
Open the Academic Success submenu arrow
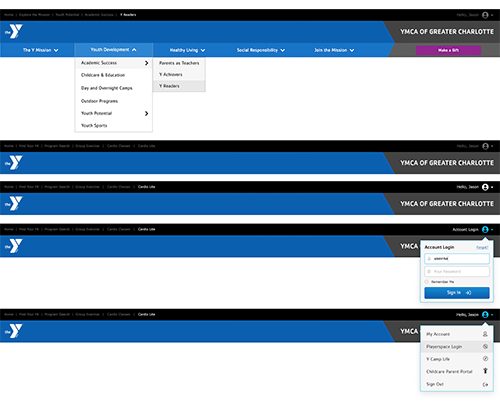(x=146, y=63)
